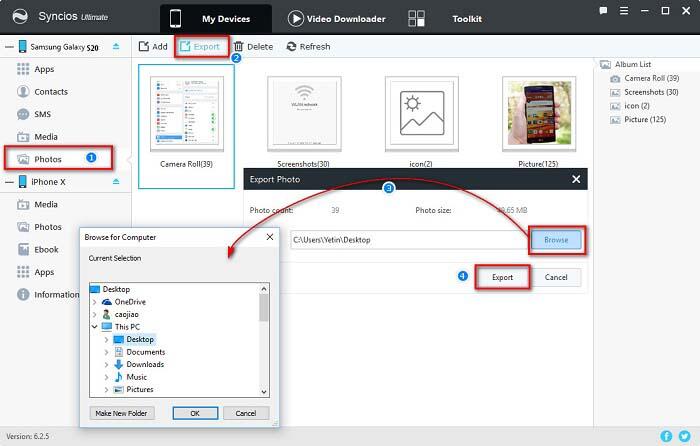
Task: Click the Add toolbar button
Action: pos(145,46)
